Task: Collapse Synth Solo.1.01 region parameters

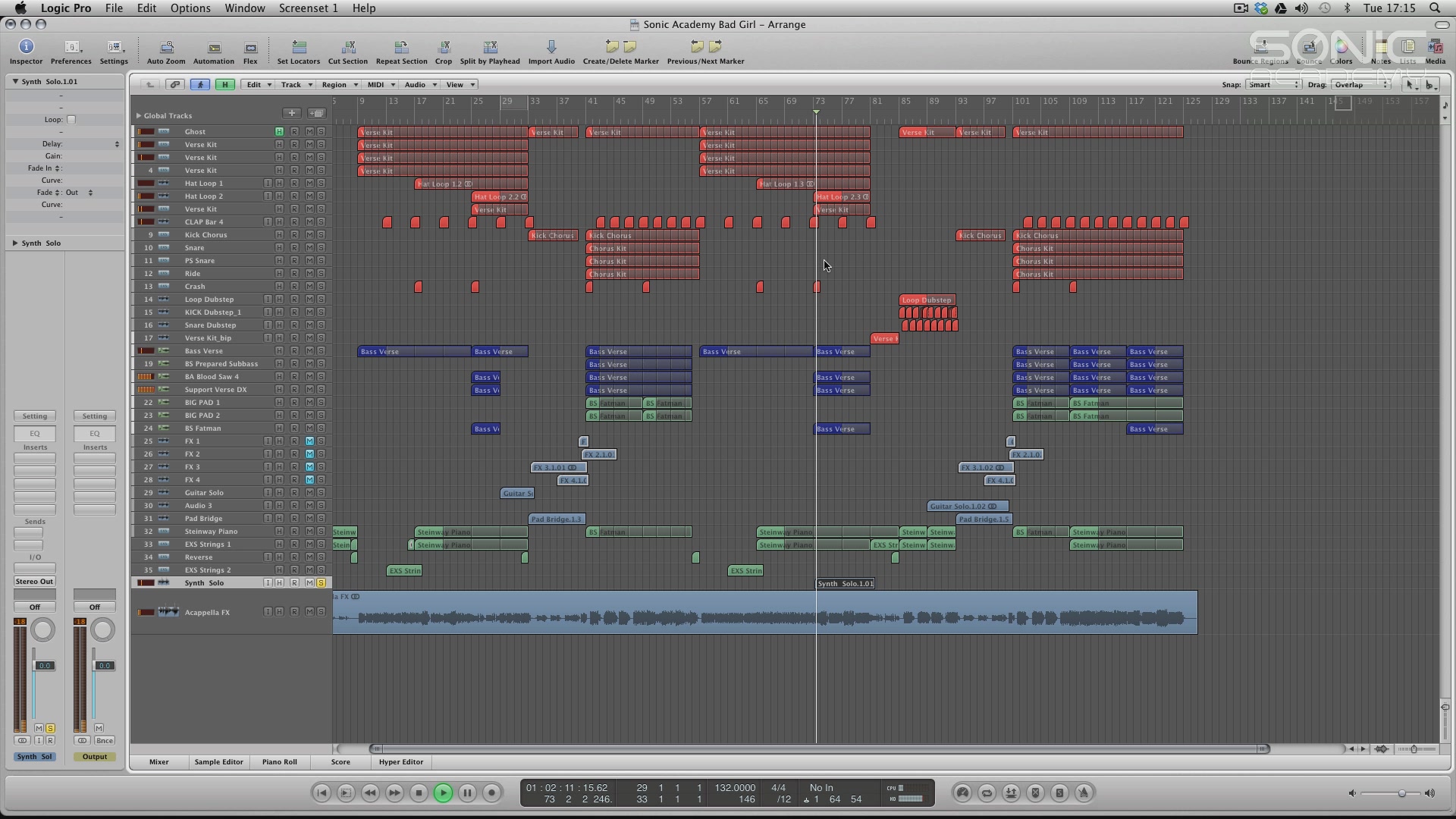Action: click(15, 81)
